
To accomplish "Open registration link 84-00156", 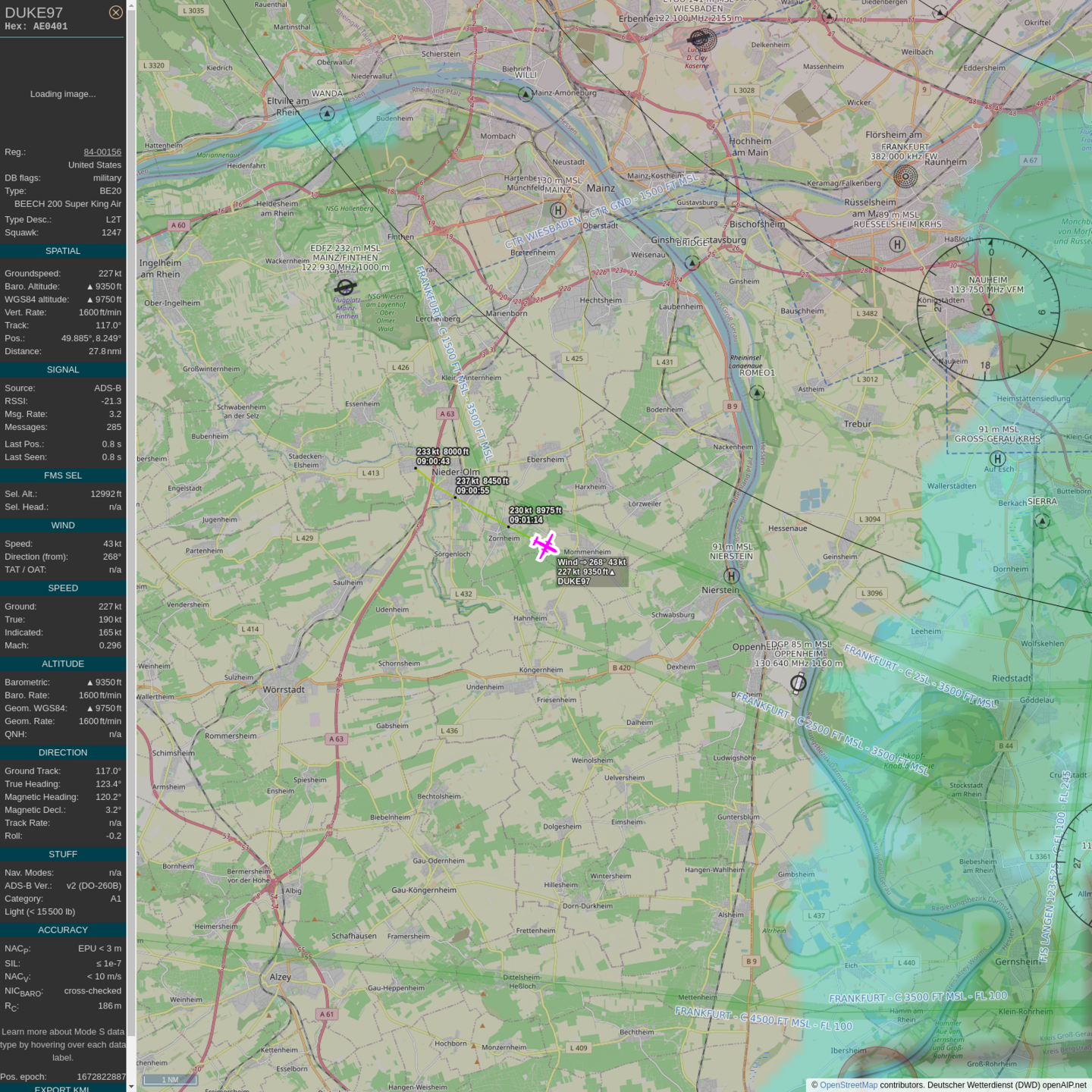I will (102, 152).
